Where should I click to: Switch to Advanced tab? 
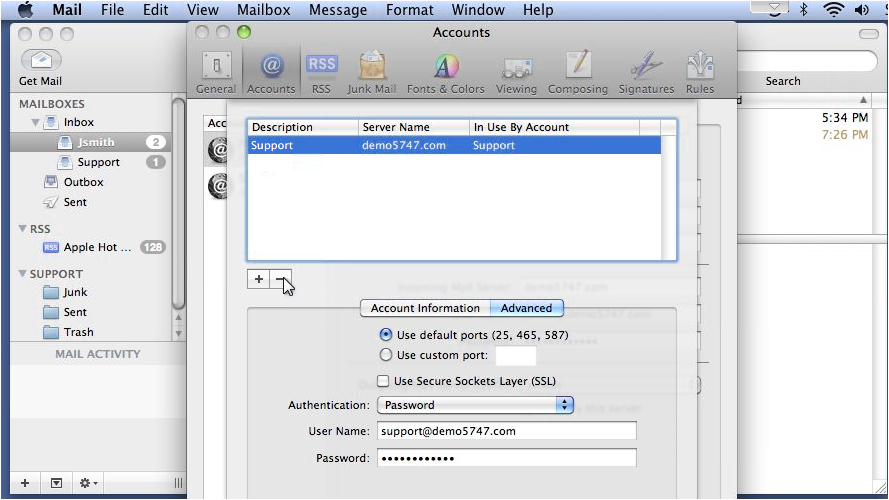pos(526,308)
